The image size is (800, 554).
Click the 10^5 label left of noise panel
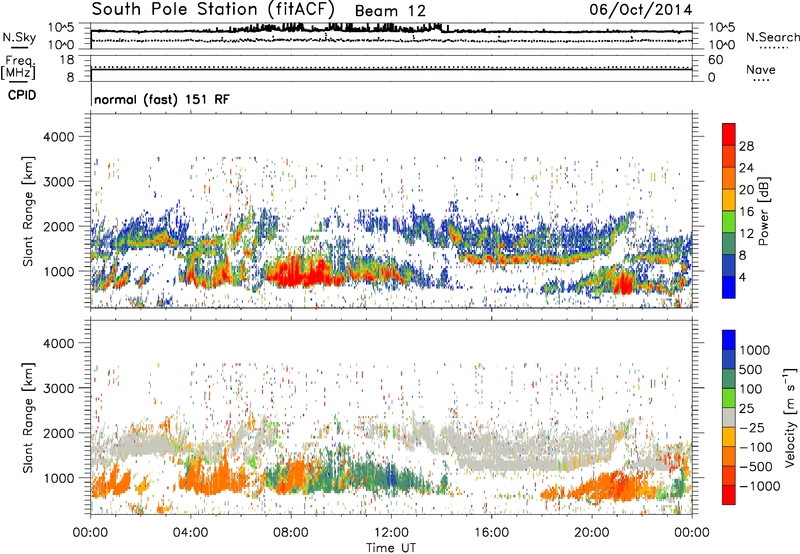61,28
